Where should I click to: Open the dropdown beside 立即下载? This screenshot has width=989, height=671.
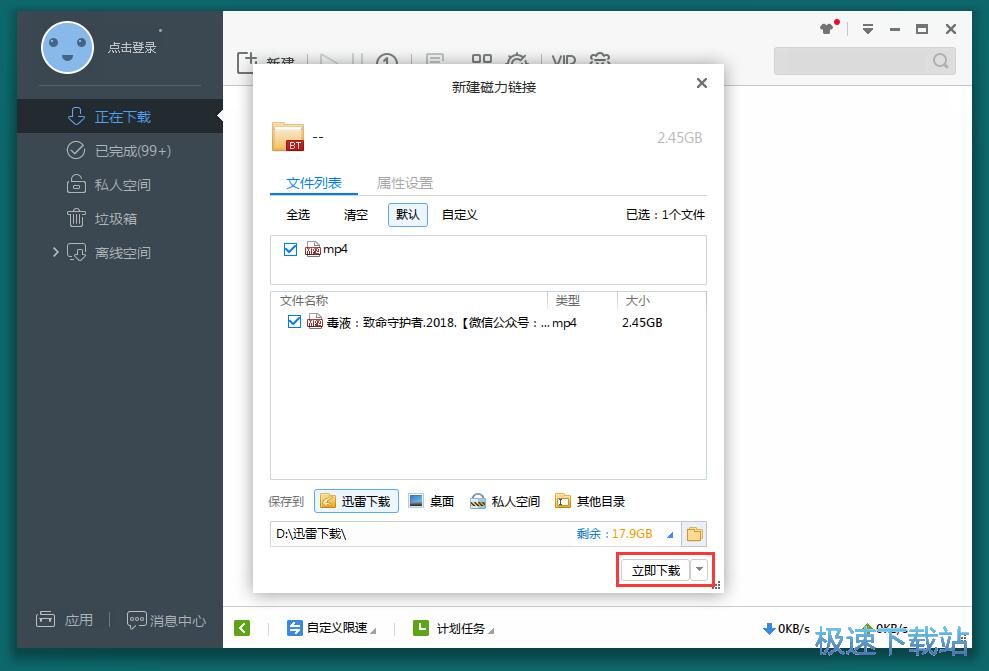coord(699,570)
